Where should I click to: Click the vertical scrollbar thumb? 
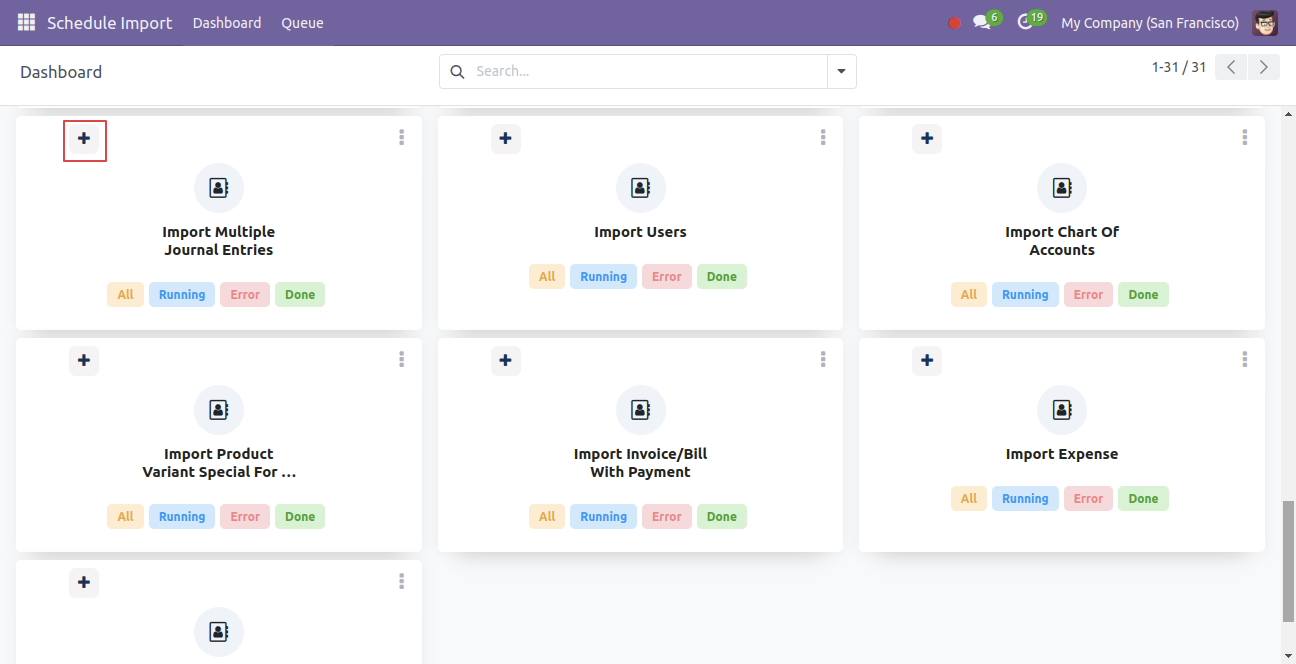coord(1288,560)
